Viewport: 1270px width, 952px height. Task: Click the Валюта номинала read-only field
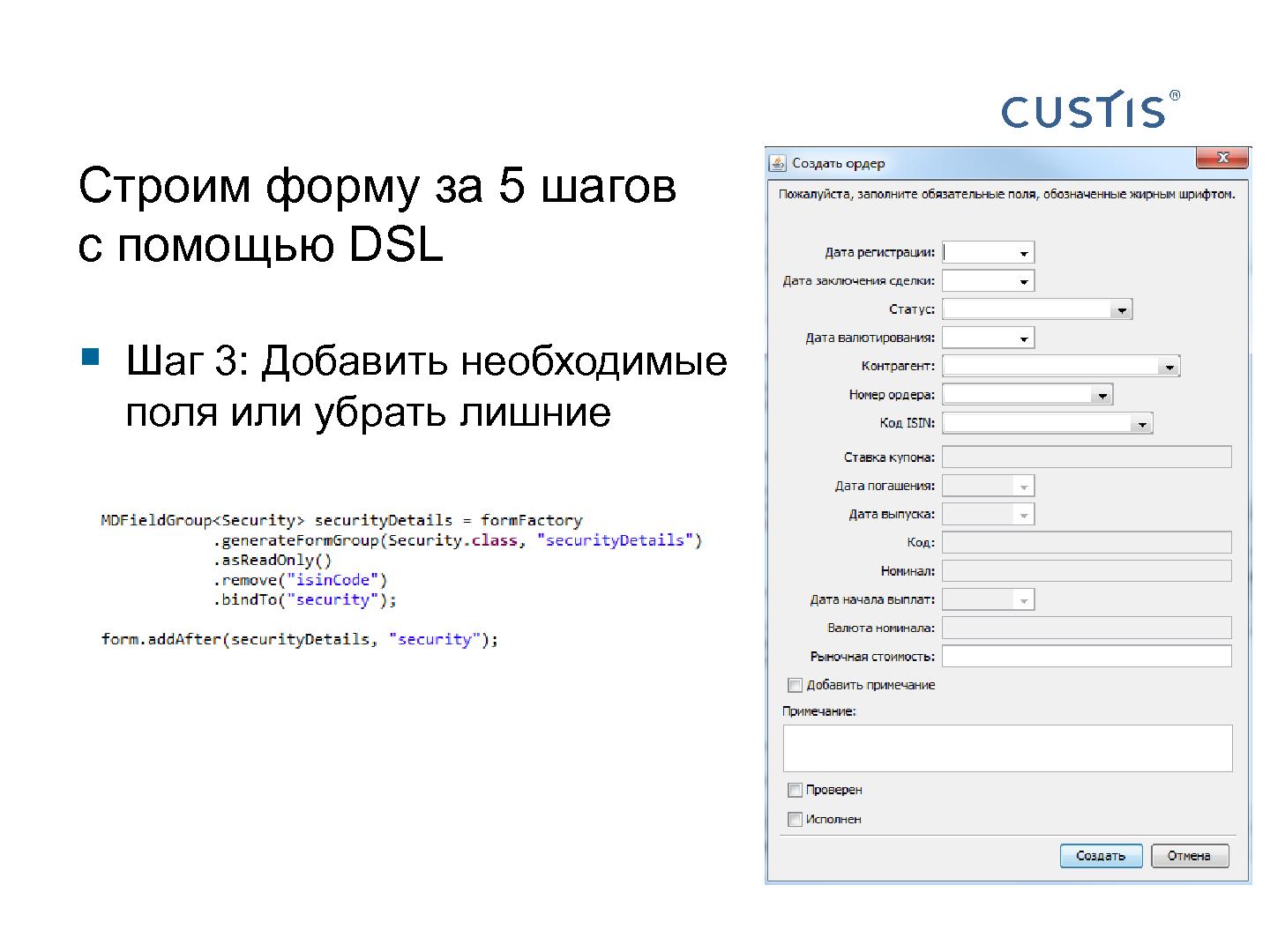coord(1087,628)
